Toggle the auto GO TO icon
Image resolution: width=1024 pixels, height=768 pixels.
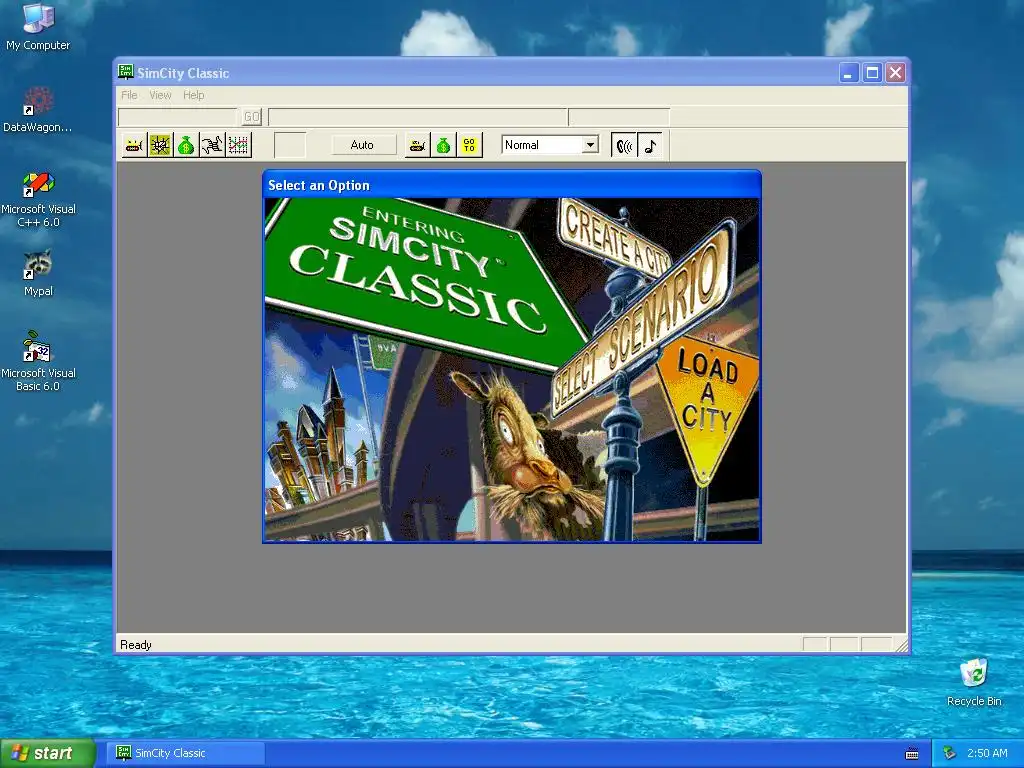click(470, 145)
